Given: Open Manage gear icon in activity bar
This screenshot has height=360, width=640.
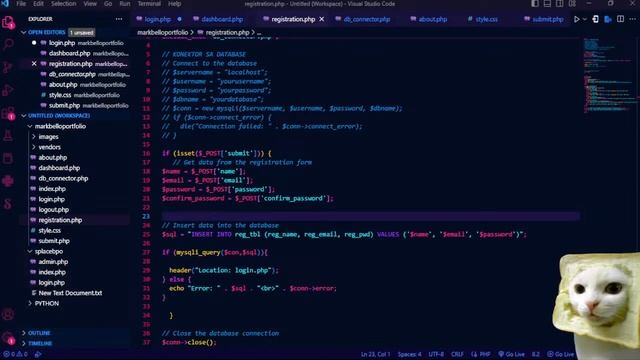Looking at the screenshot, I should pos(8,338).
